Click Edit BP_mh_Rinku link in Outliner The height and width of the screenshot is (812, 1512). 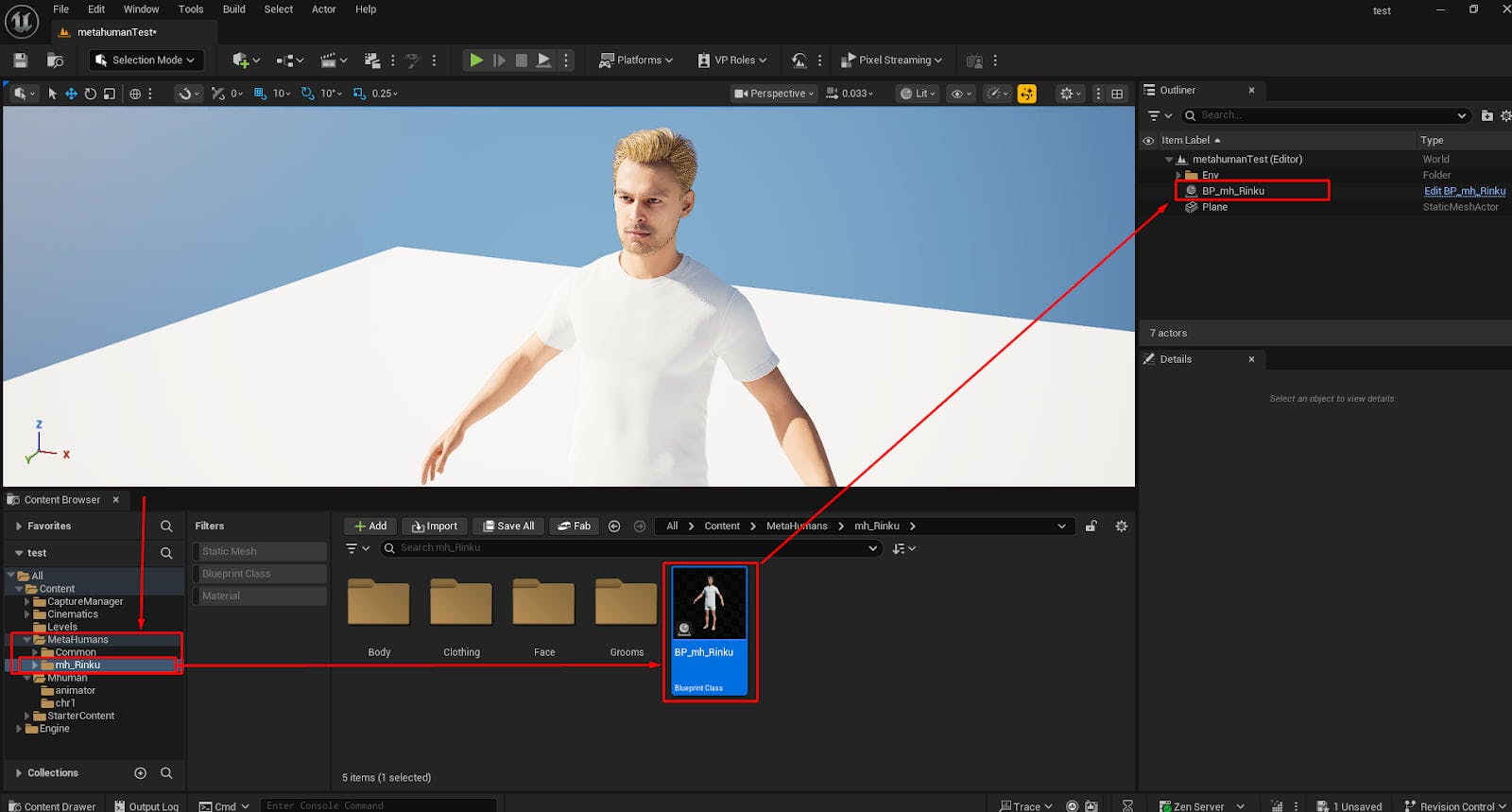pos(1465,191)
